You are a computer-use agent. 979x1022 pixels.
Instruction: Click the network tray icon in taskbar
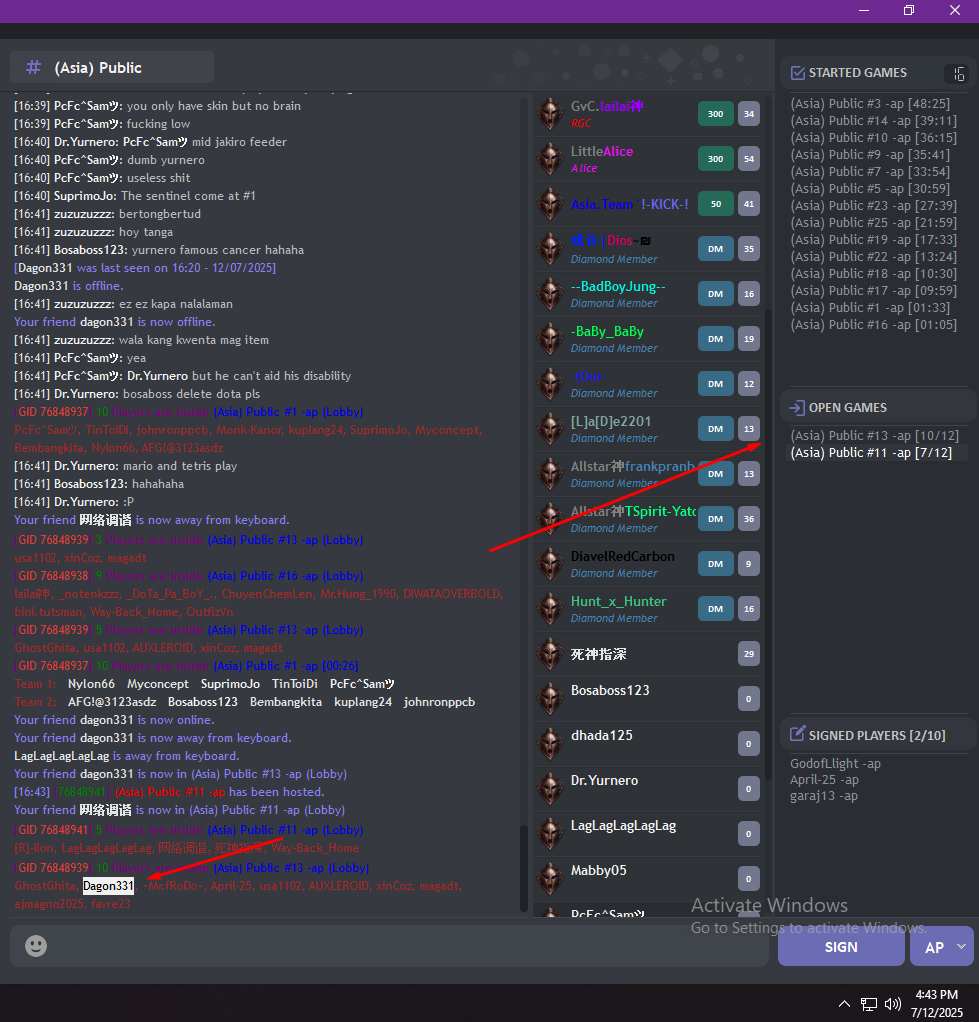[x=868, y=1004]
